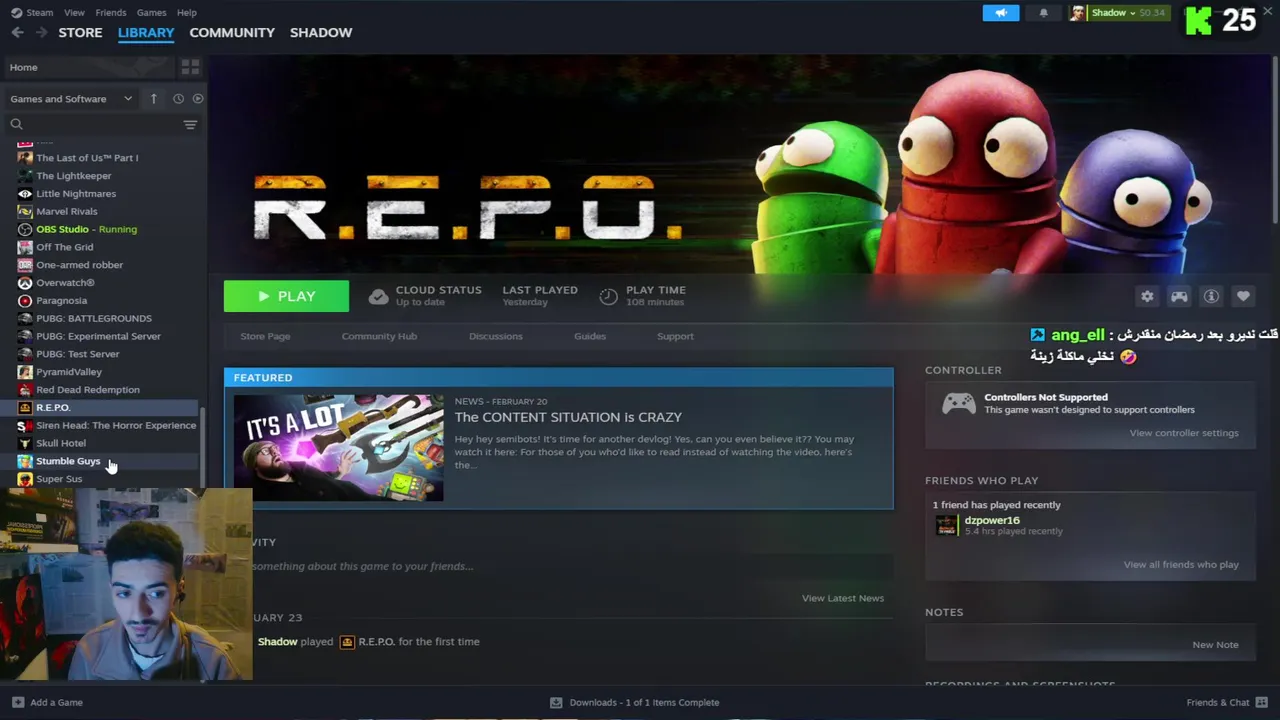Click the Add a Game plus icon
This screenshot has height=720, width=1280.
17,702
